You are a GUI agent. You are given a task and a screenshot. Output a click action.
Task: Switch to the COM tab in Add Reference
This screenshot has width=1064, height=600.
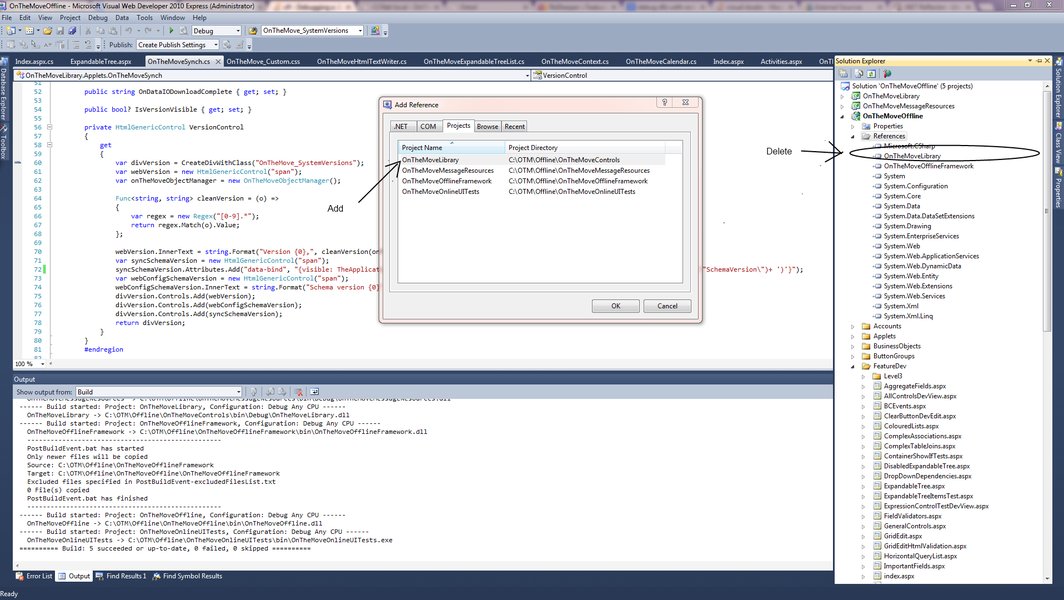[x=428, y=126]
